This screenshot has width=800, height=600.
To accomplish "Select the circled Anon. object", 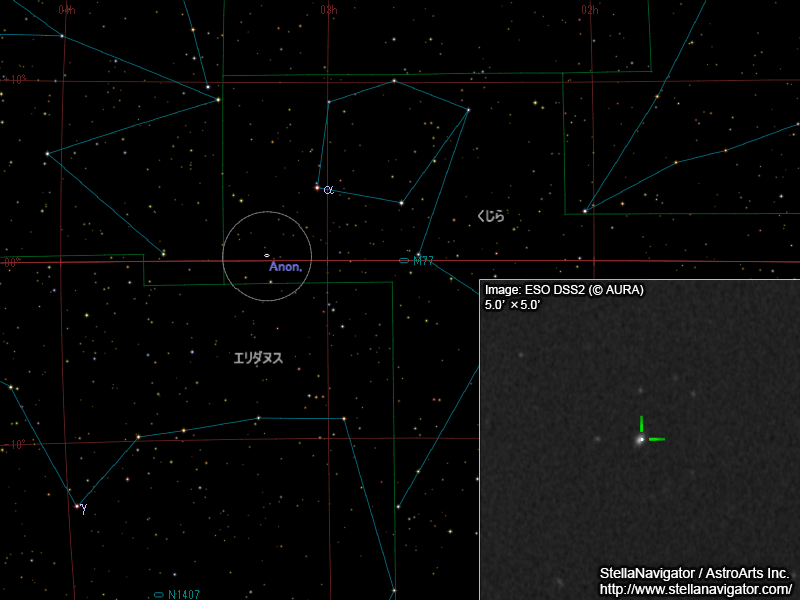I will 266,255.
